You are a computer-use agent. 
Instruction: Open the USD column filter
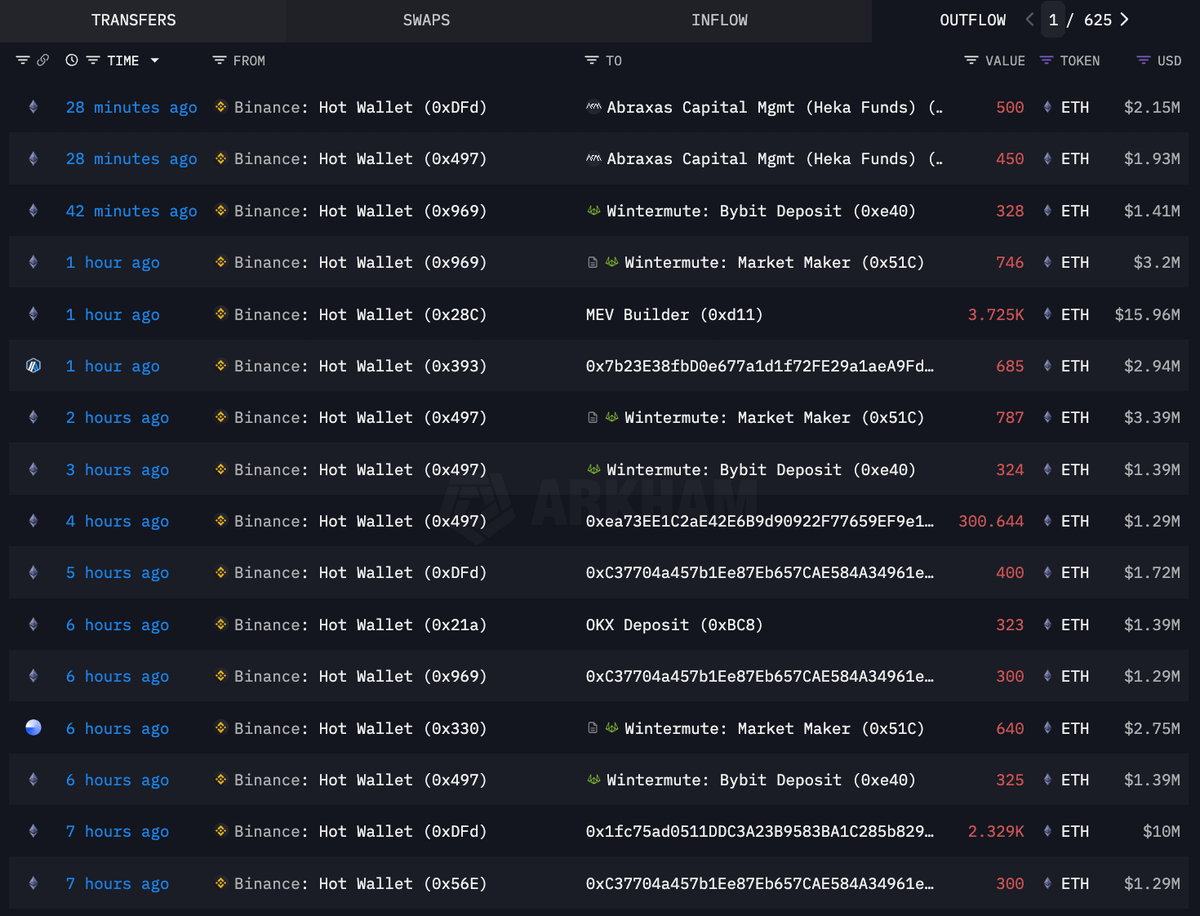1143,61
